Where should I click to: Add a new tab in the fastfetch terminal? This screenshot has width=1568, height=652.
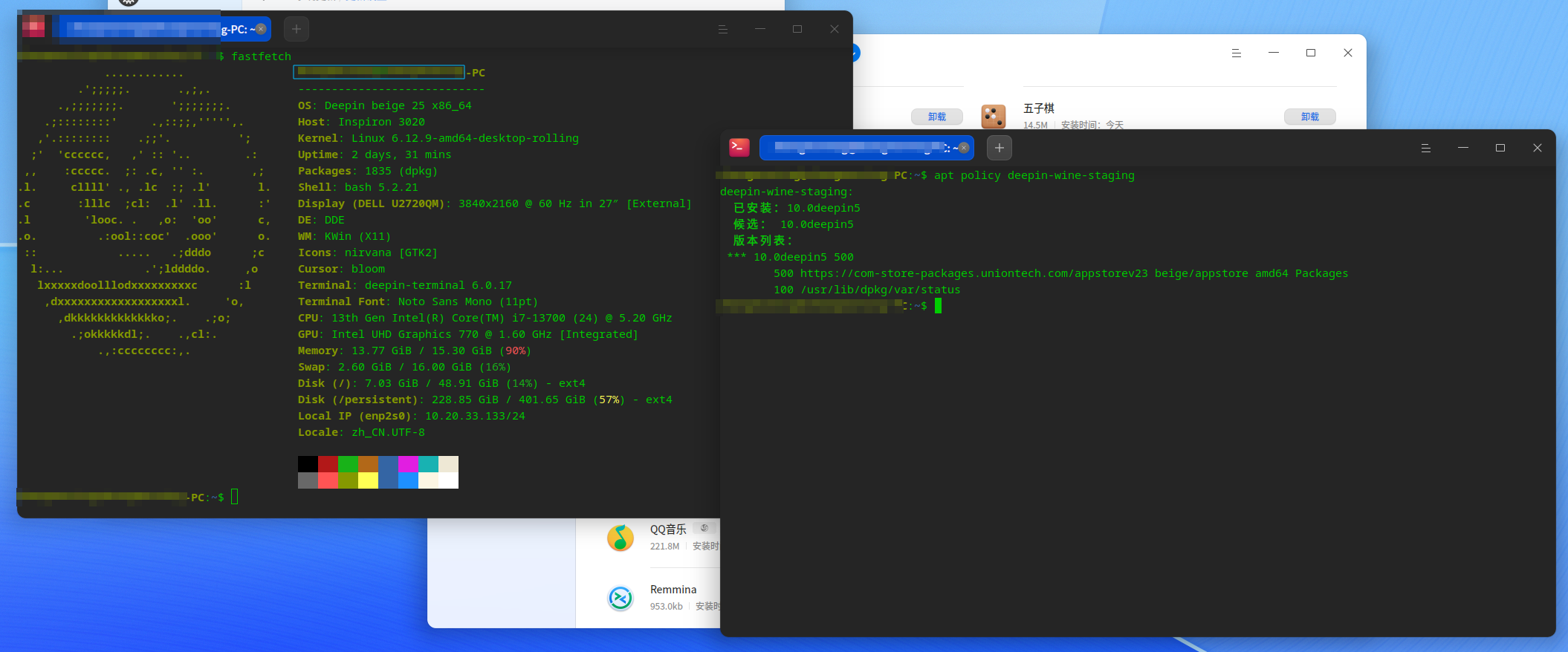coord(297,29)
